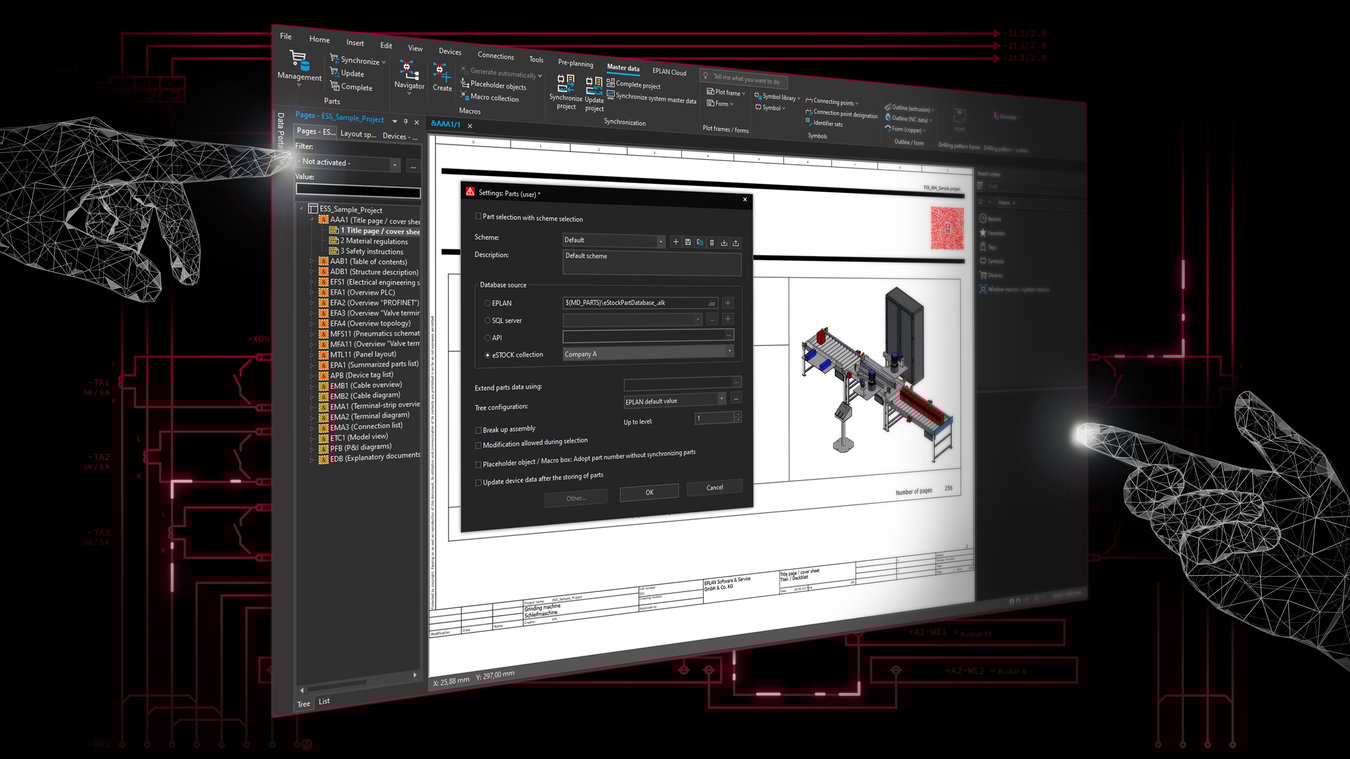Open the Connections ribbon tab
The height and width of the screenshot is (759, 1350).
pos(495,56)
